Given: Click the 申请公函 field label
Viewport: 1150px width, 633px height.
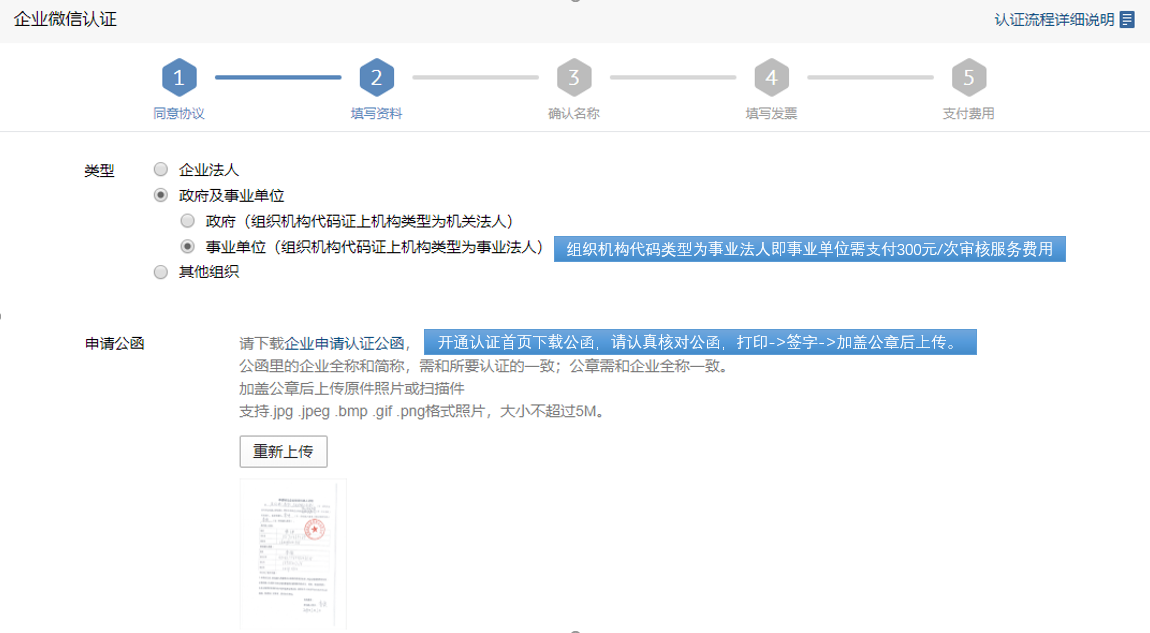Looking at the screenshot, I should coord(114,343).
